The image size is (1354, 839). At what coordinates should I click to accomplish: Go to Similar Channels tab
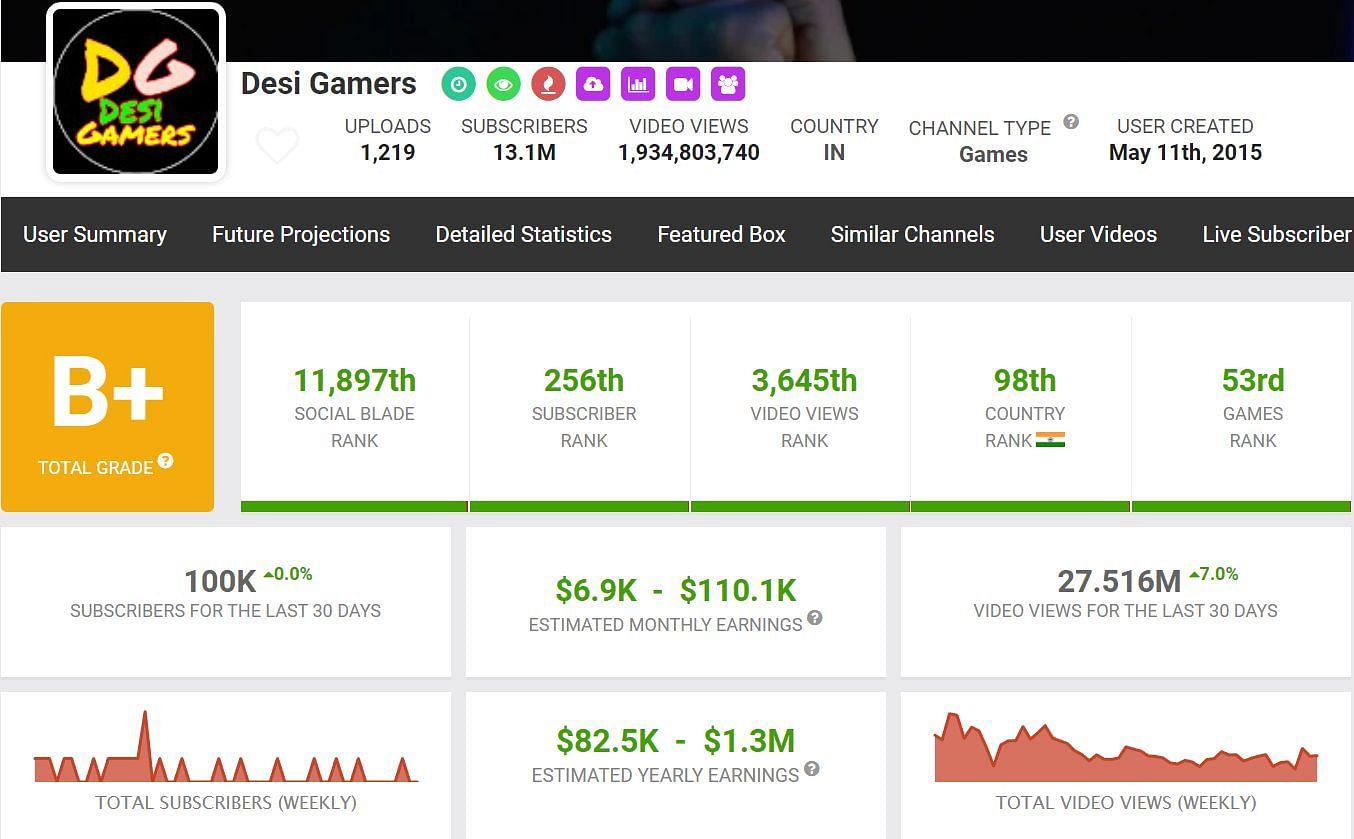(913, 234)
